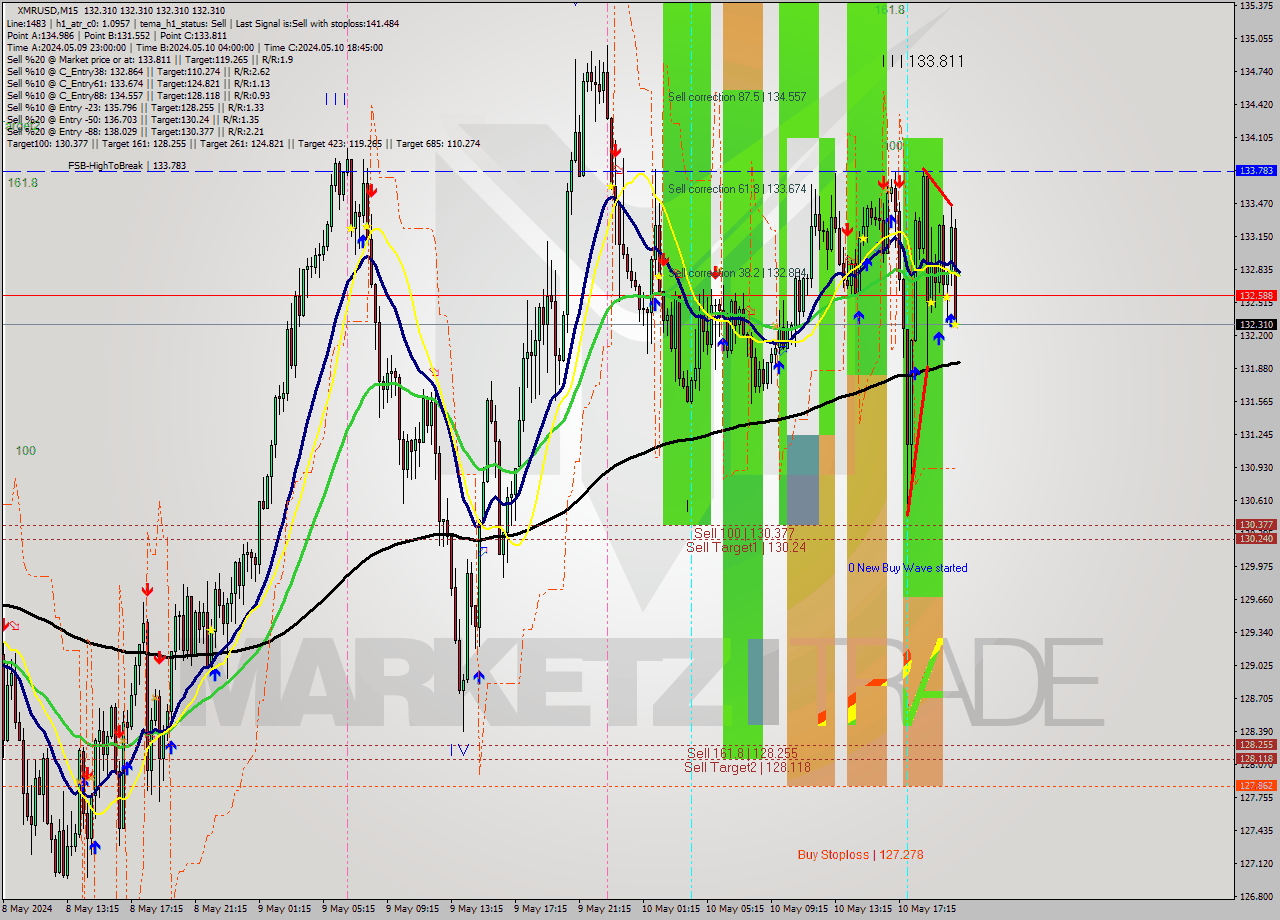Viewport: 1280px width, 920px height.
Task: Select the blue 'I I I' wave marker
Action: click(x=336, y=99)
